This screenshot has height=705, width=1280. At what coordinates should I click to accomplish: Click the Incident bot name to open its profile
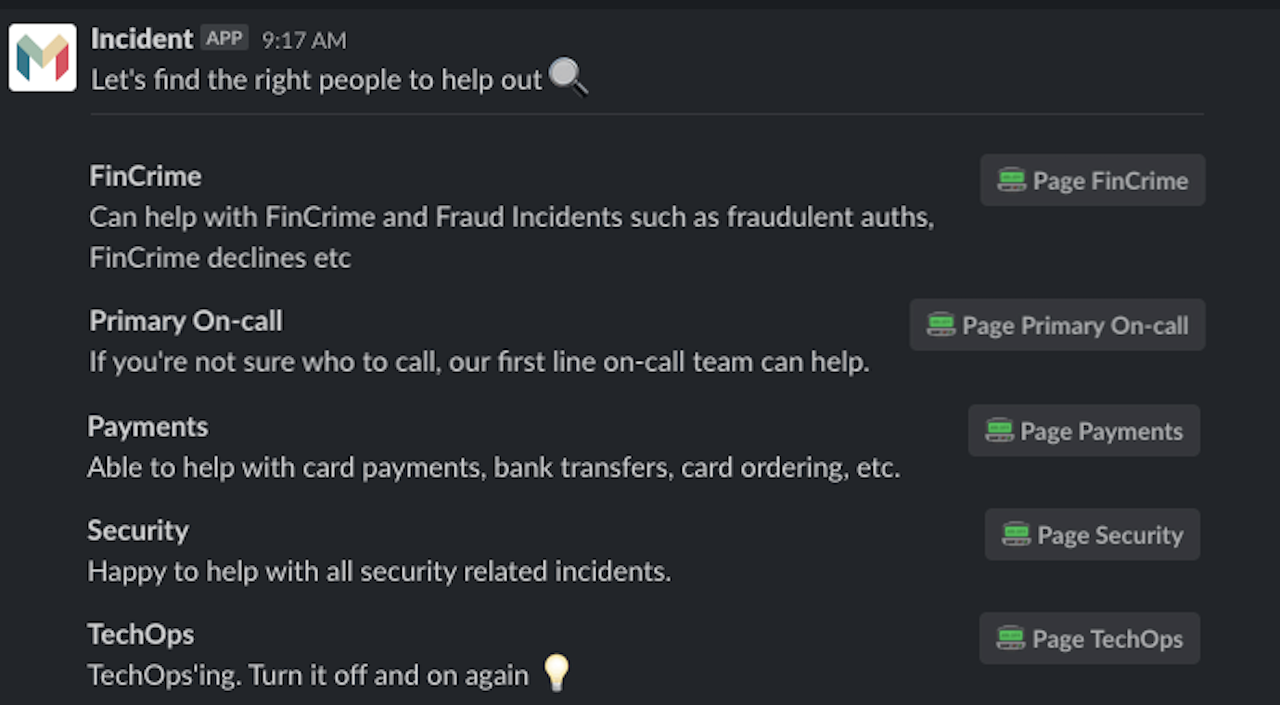(x=140, y=38)
